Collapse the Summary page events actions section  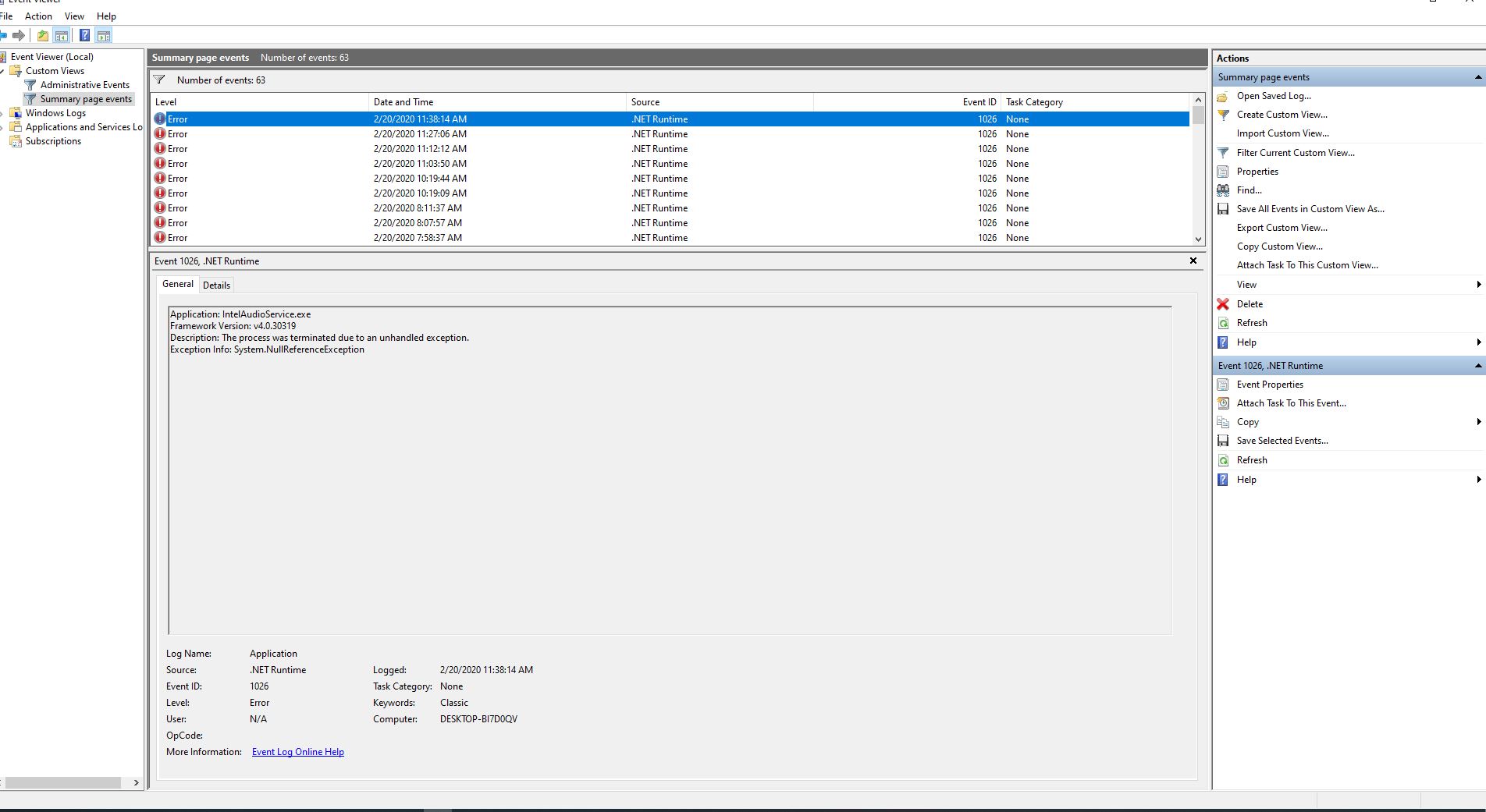click(x=1478, y=77)
